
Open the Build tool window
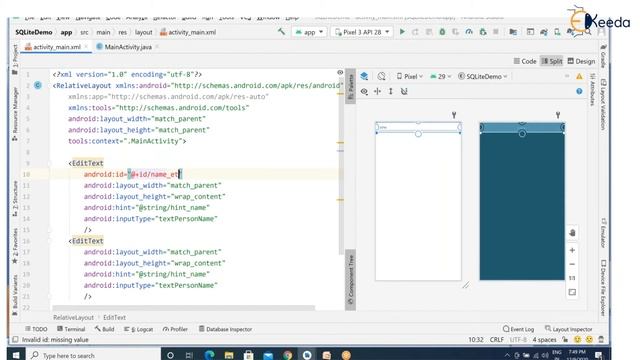point(104,329)
